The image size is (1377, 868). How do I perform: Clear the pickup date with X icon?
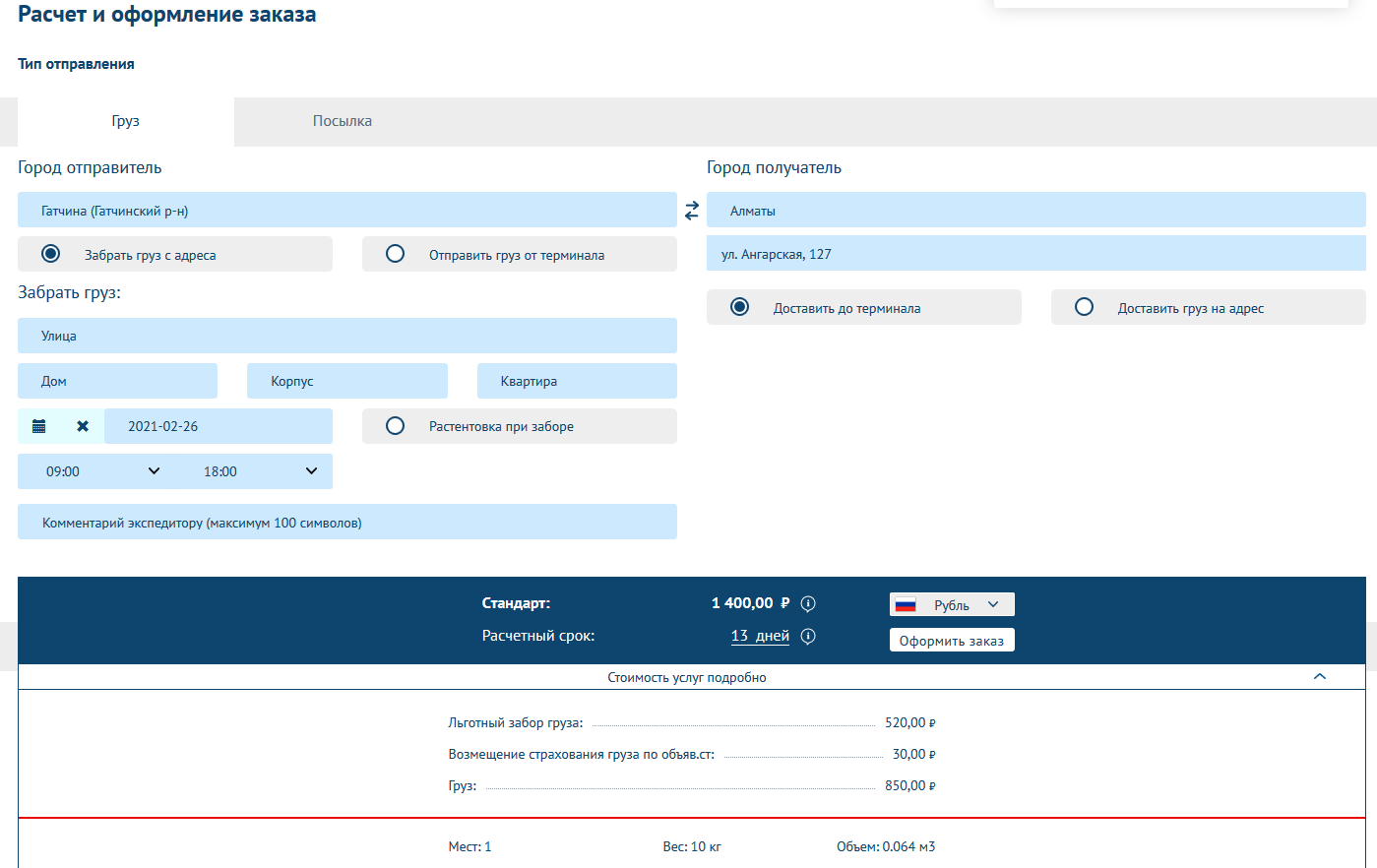(x=83, y=426)
